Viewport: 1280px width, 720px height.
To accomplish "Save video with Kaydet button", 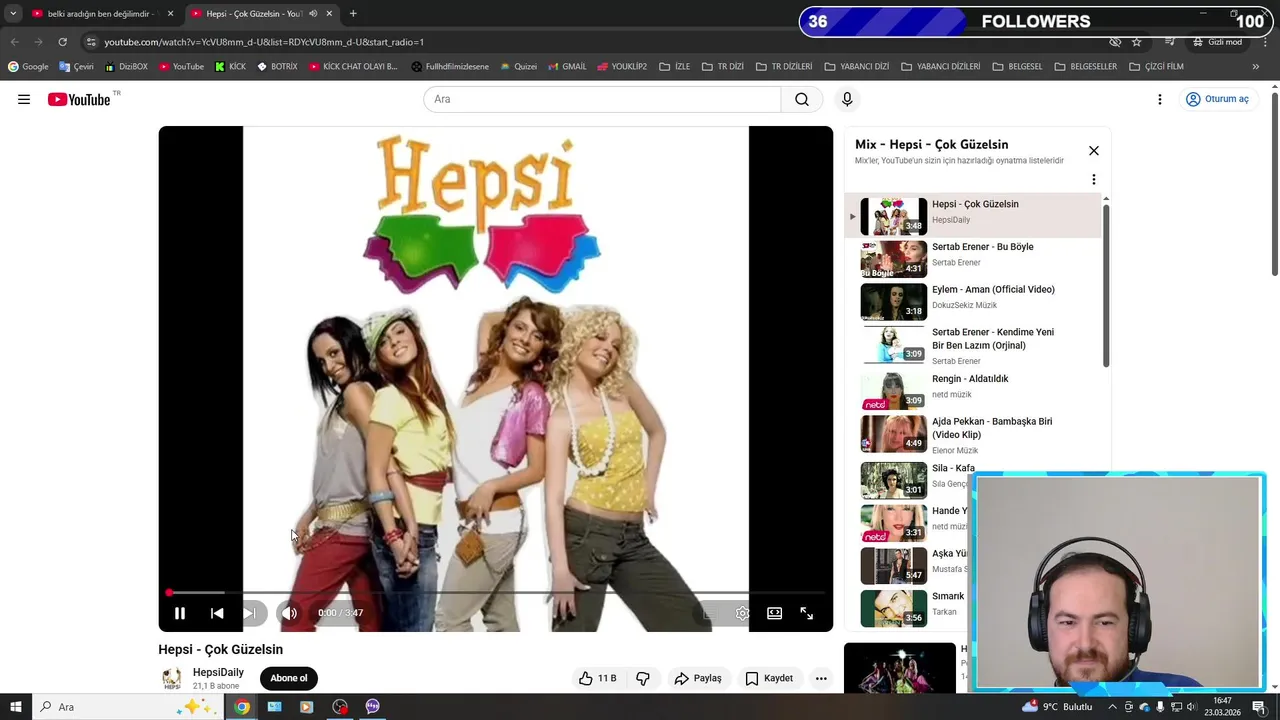I will (x=769, y=678).
